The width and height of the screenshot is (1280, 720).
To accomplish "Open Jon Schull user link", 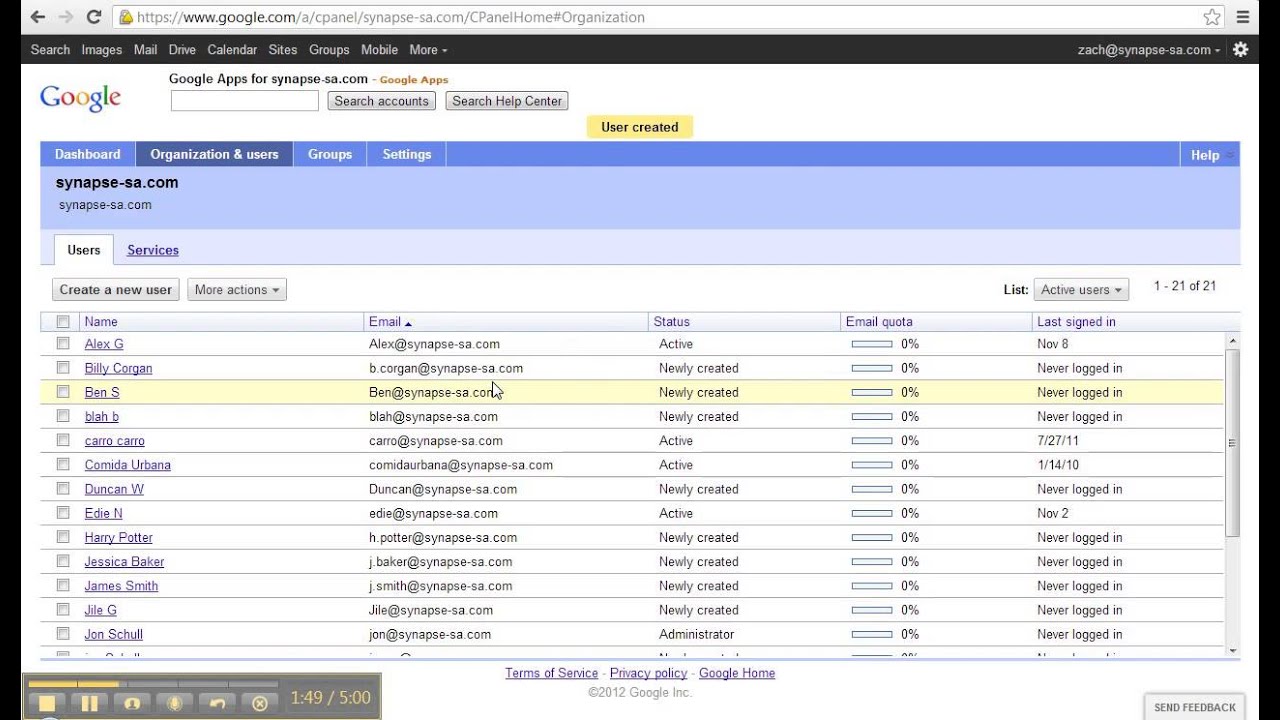I will click(x=114, y=634).
